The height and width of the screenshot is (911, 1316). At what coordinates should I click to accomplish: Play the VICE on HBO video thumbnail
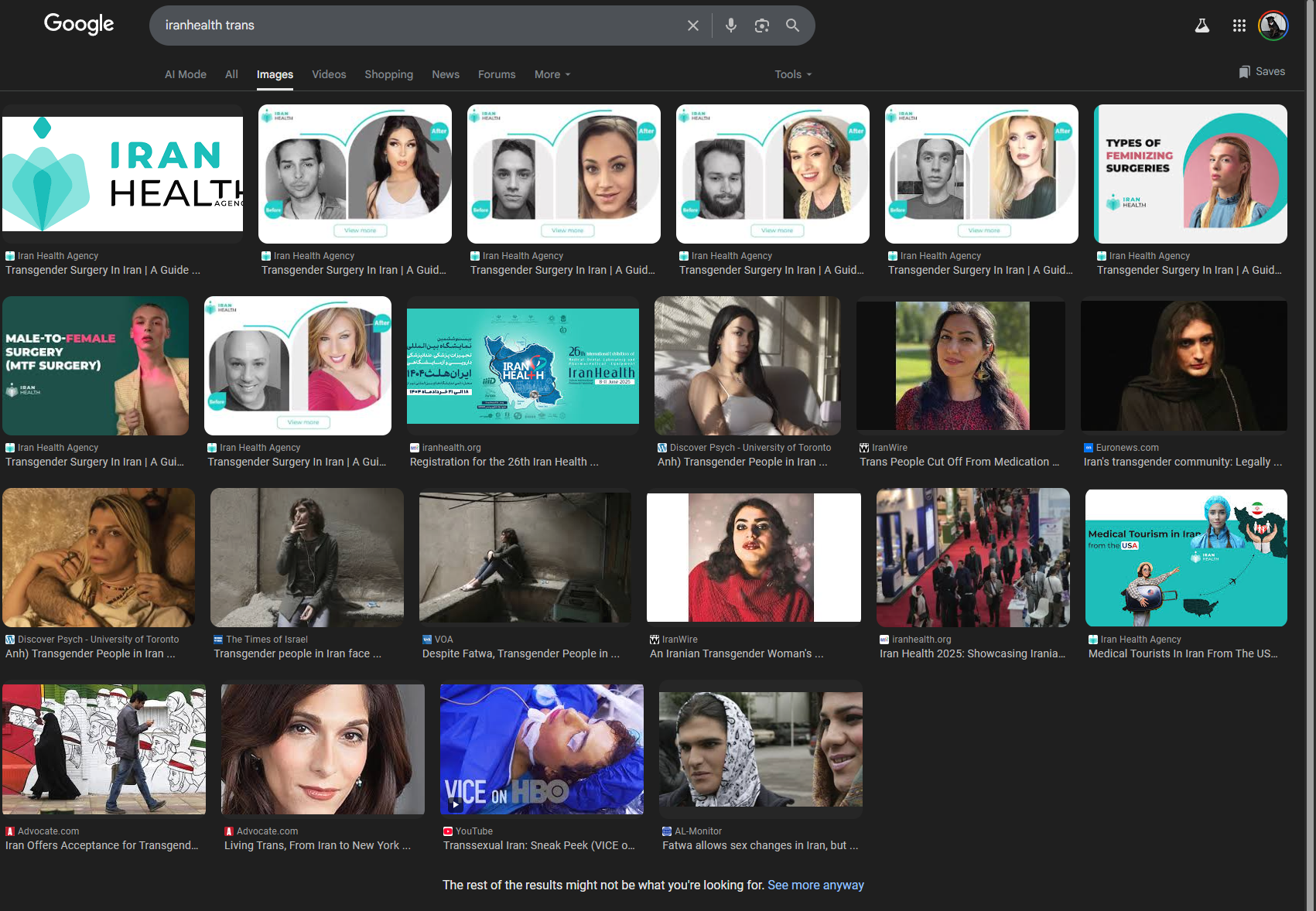pos(542,749)
